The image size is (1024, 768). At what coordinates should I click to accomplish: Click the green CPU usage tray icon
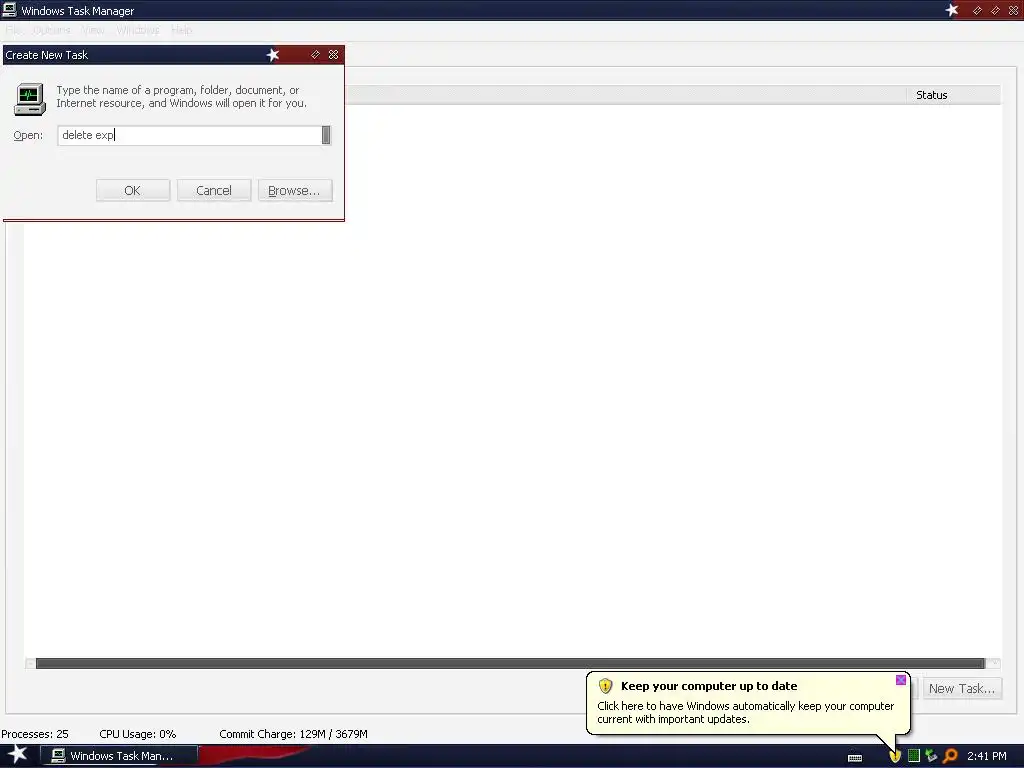point(914,756)
